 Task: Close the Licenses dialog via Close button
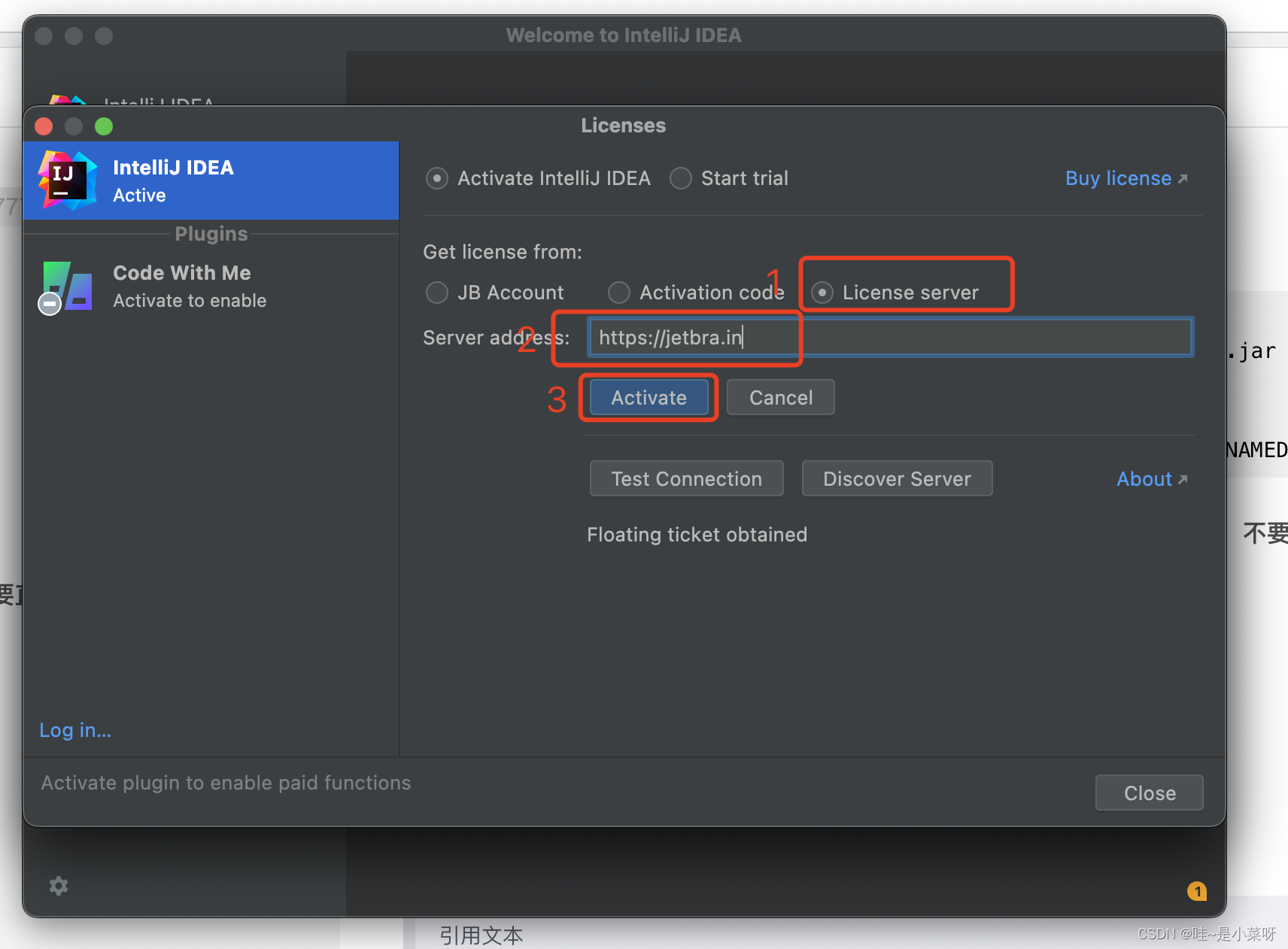point(1150,793)
